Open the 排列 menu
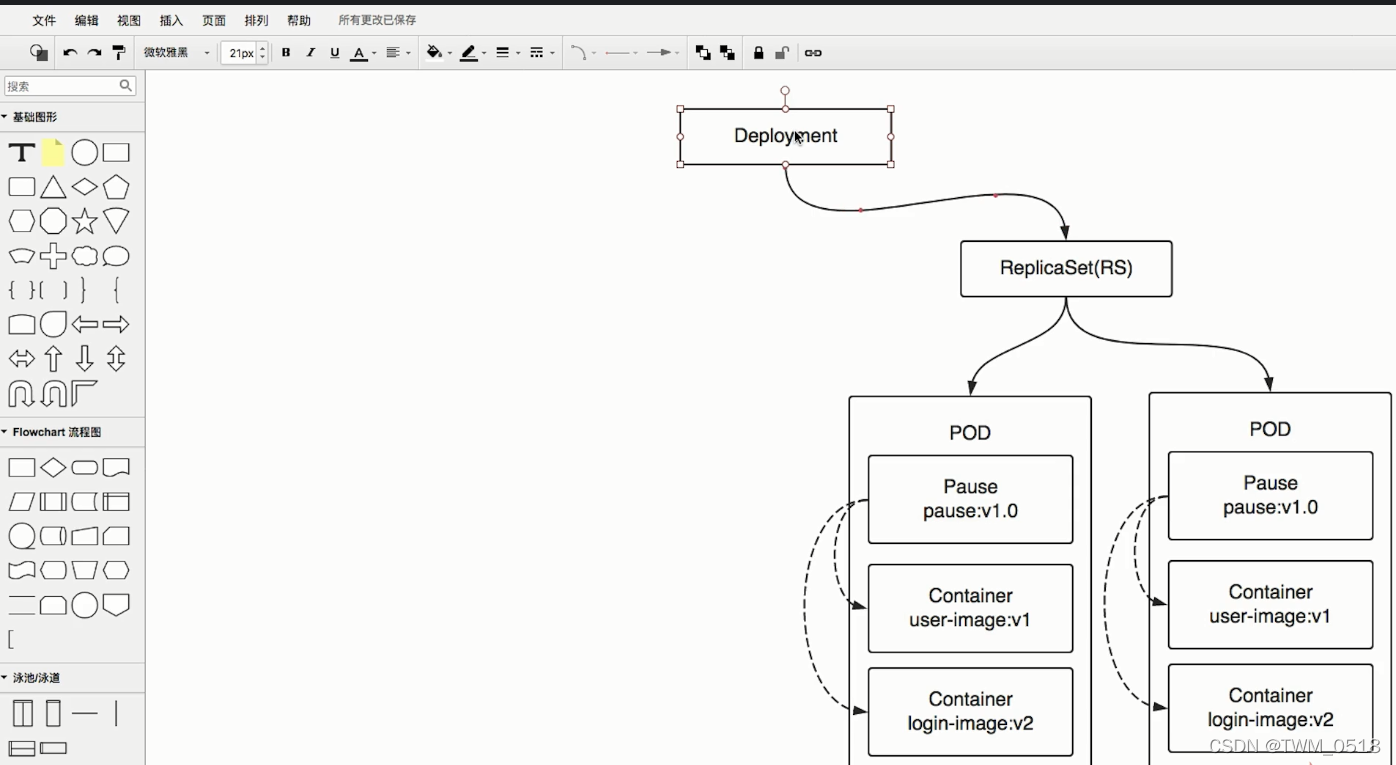Screen dimensions: 1396x765 coord(257,20)
